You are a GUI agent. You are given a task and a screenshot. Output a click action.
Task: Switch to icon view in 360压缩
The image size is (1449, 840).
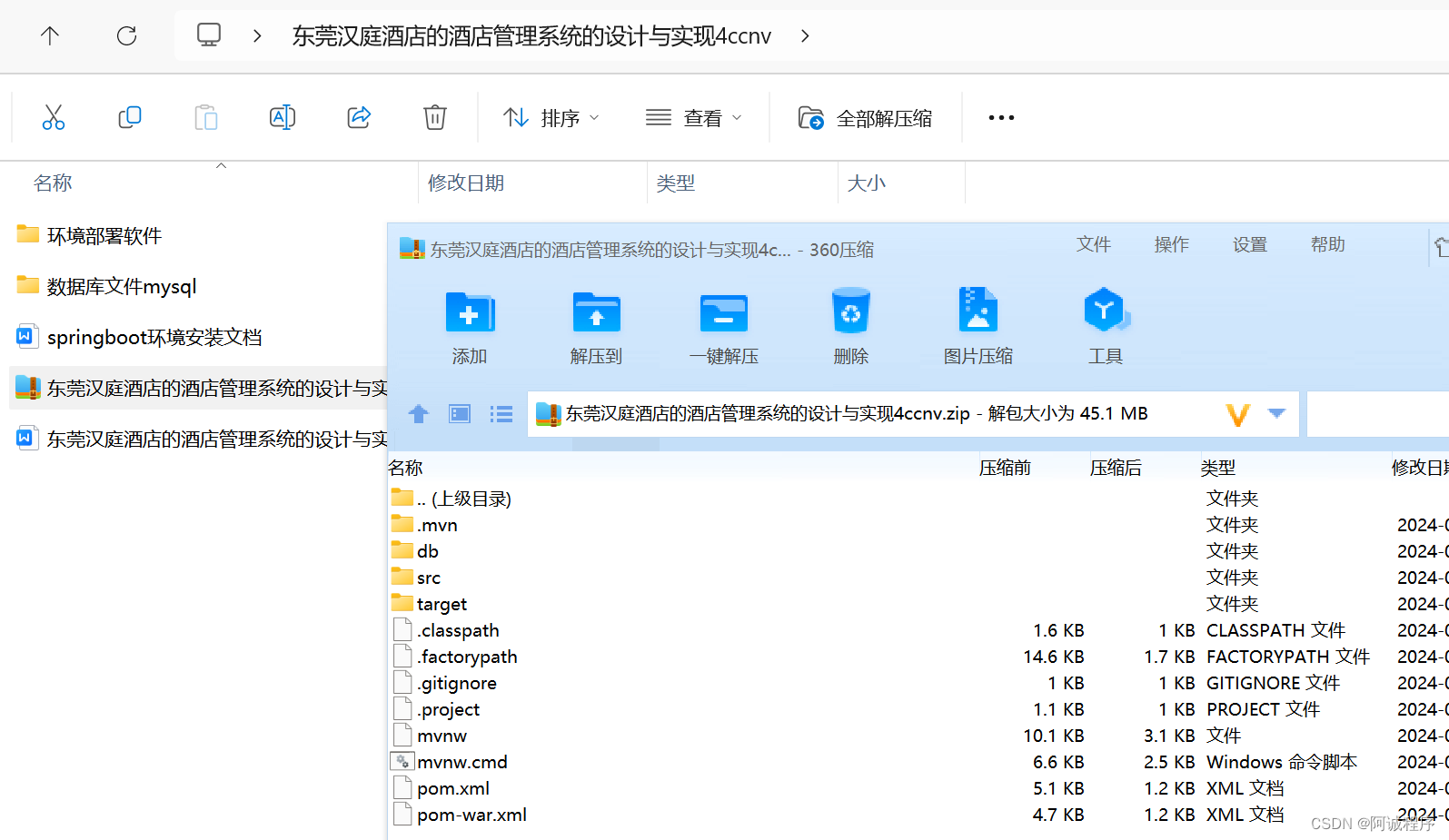[460, 414]
